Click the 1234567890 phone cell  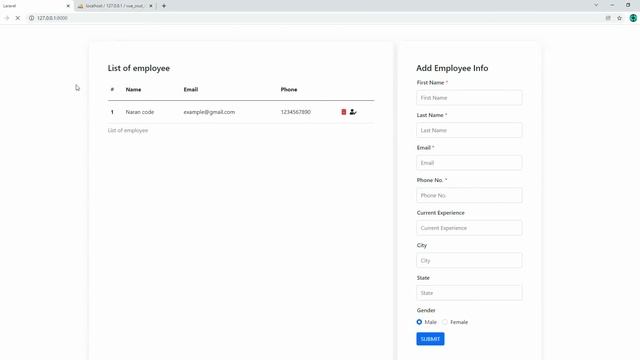tap(296, 112)
